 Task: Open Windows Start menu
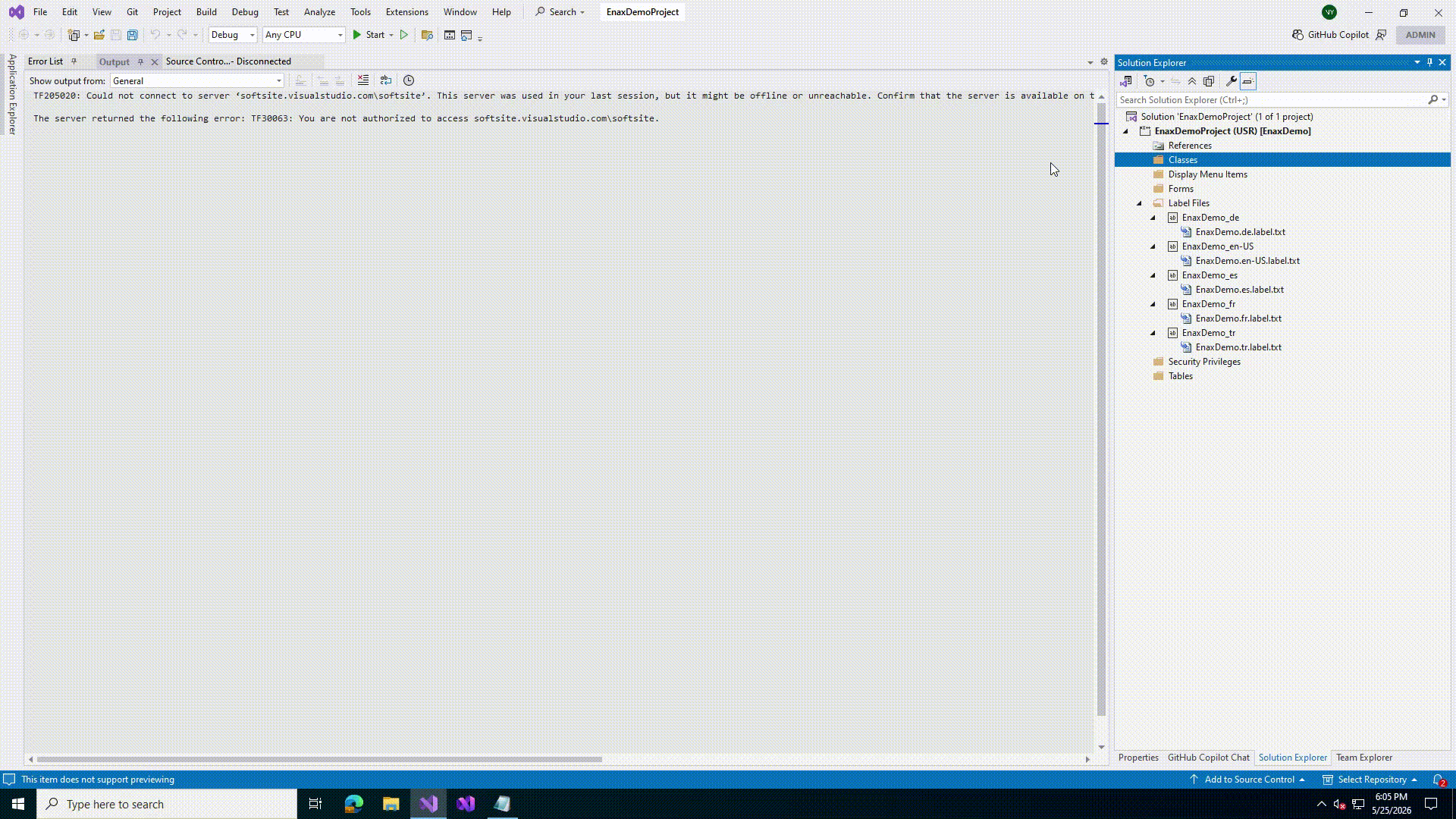pos(18,804)
